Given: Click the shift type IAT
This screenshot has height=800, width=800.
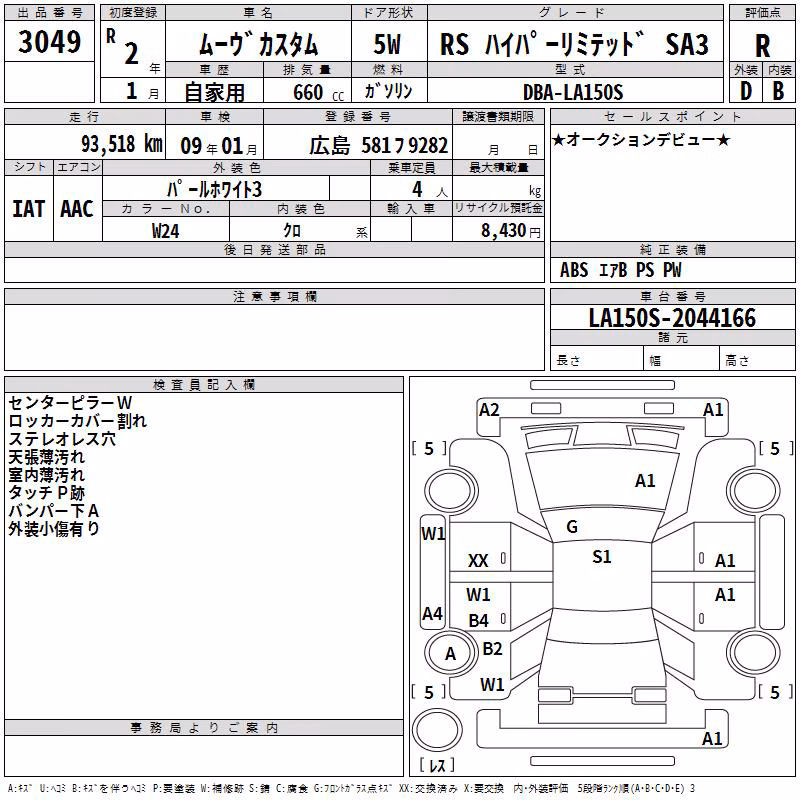Looking at the screenshot, I should tap(29, 209).
